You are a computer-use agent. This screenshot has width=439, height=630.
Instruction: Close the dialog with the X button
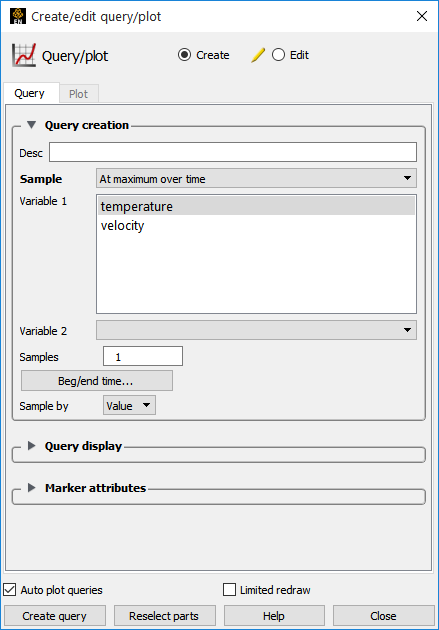pos(422,16)
